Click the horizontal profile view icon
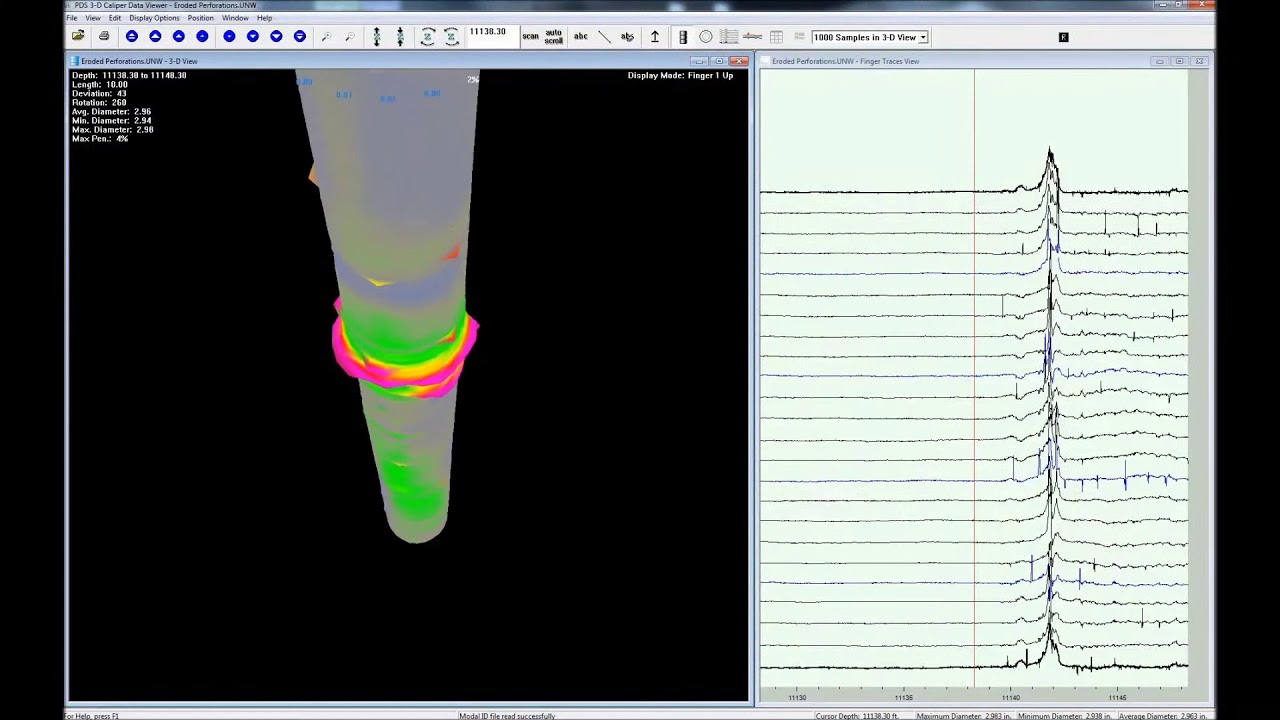The image size is (1280, 720). 753,37
